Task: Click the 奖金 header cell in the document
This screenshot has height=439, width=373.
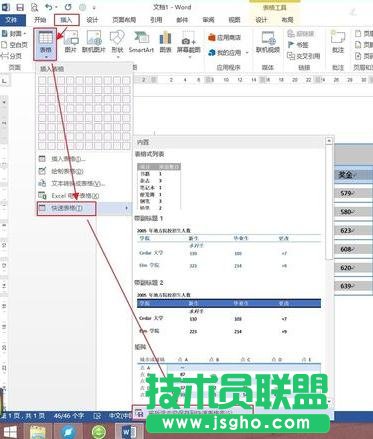Action: (354, 175)
